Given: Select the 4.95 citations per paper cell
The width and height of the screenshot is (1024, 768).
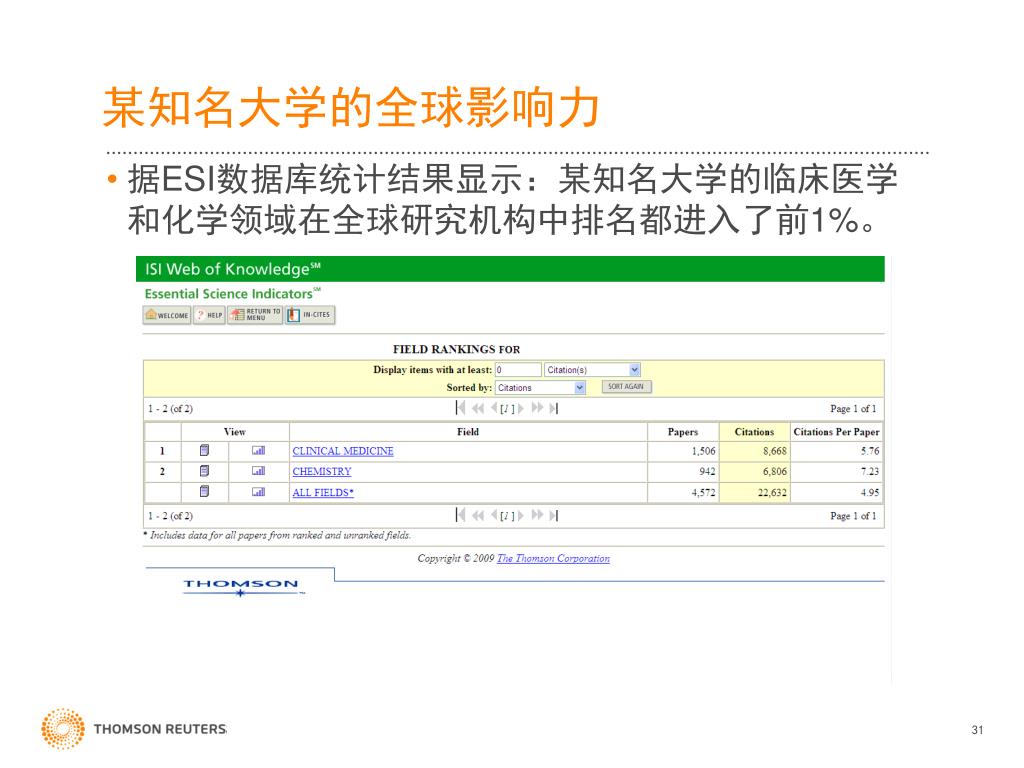Looking at the screenshot, I should click(836, 492).
